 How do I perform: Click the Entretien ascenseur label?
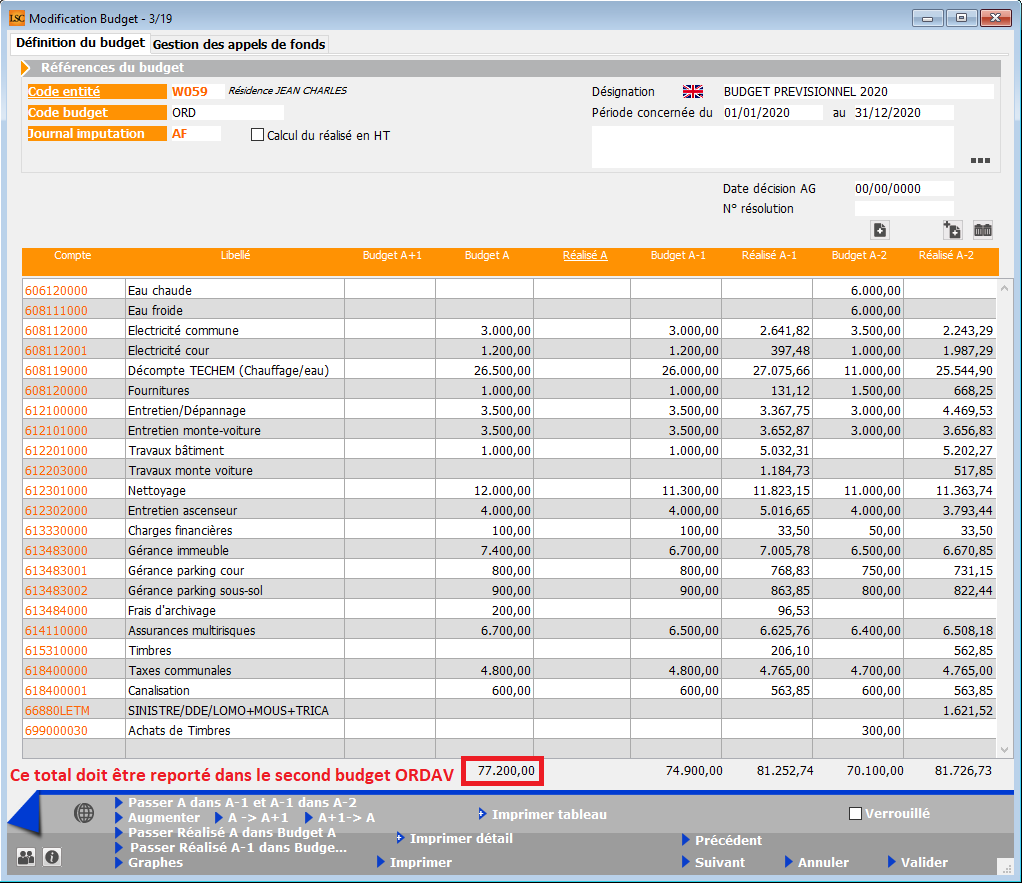pos(182,510)
